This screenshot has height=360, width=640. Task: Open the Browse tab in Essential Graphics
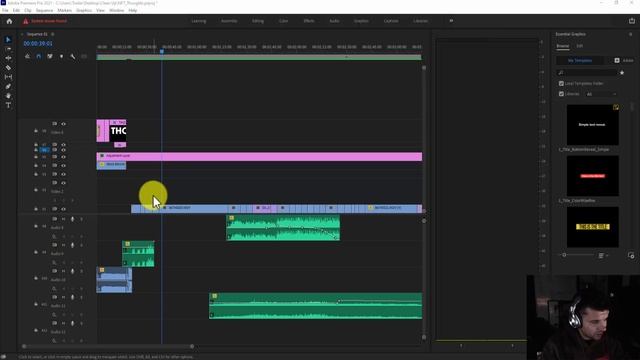562,46
